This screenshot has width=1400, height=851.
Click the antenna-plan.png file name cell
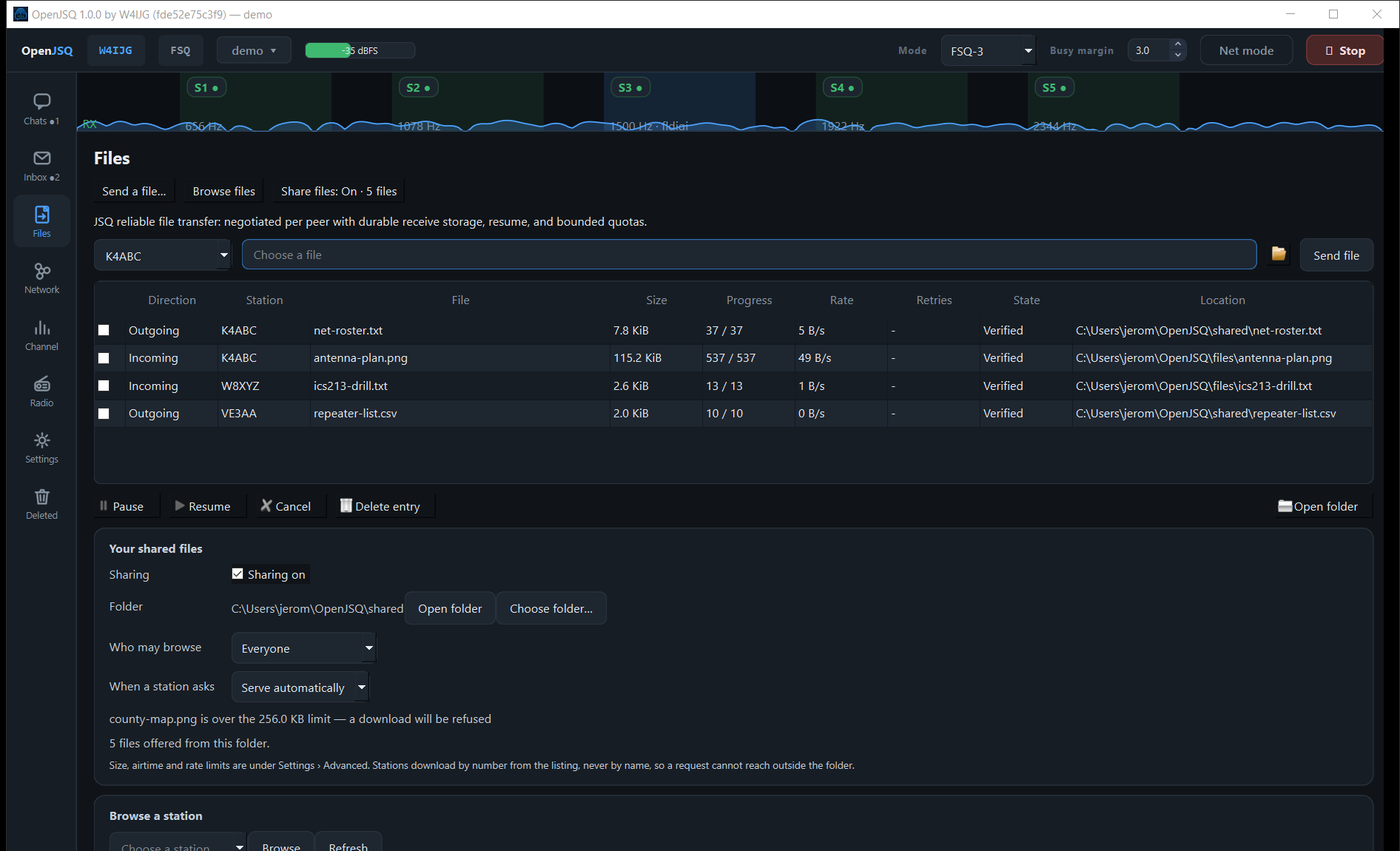[x=460, y=358]
